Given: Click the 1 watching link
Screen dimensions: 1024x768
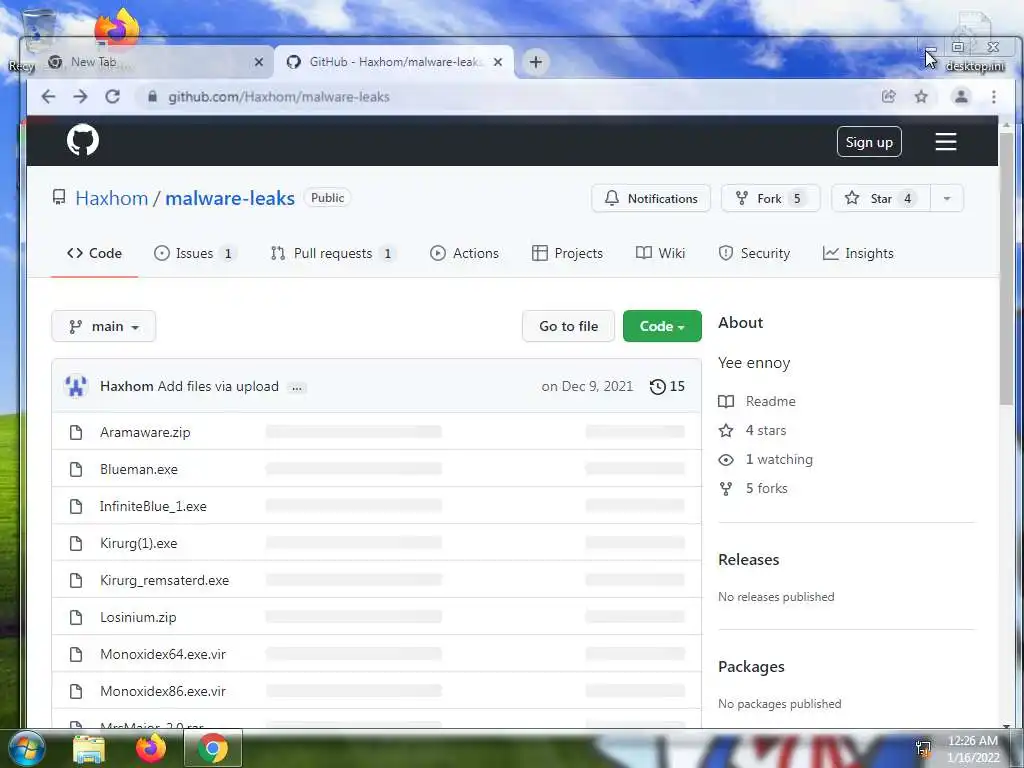Looking at the screenshot, I should (x=779, y=460).
